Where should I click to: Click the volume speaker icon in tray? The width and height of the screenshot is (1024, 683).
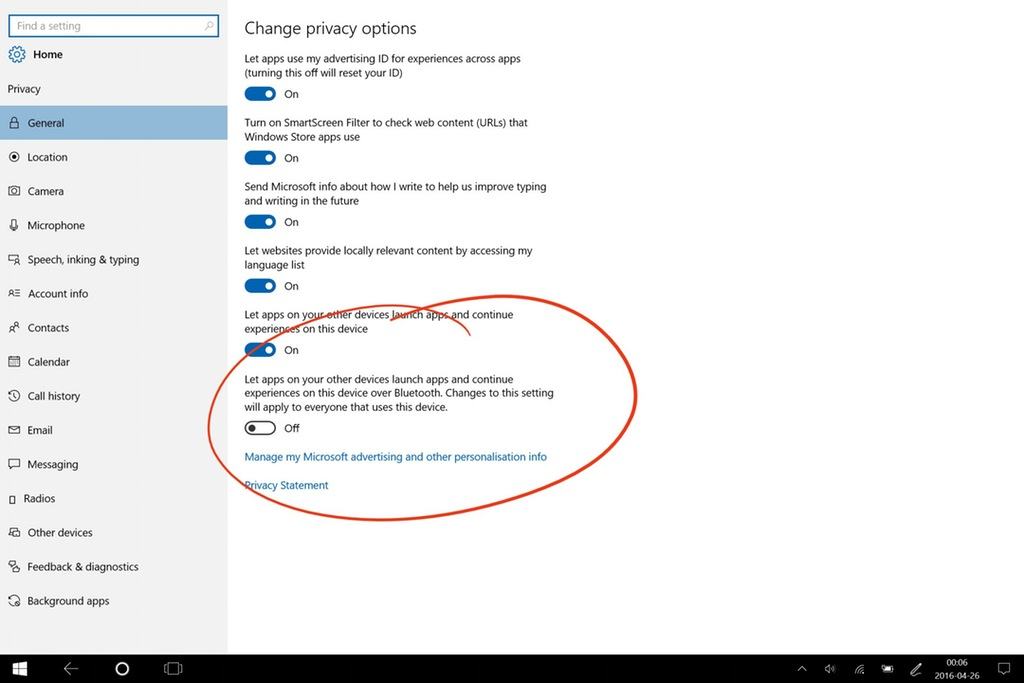[x=830, y=668]
